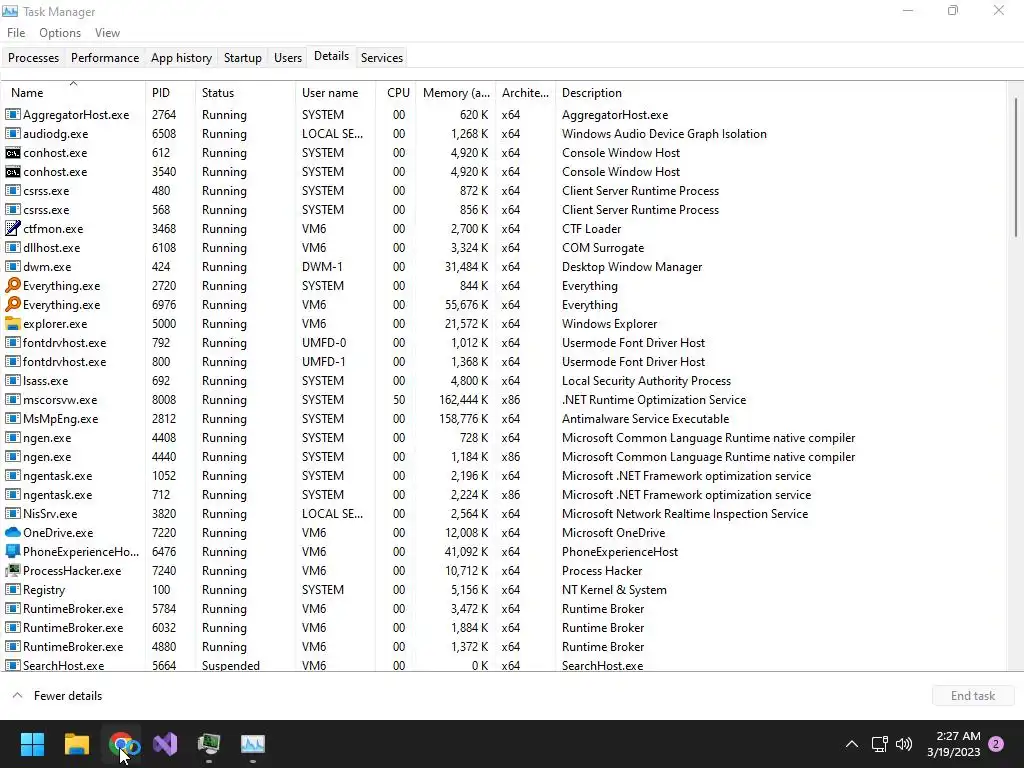The width and height of the screenshot is (1024, 768).
Task: Select the ngentask.exe row with PID 712
Action: [x=503, y=495]
